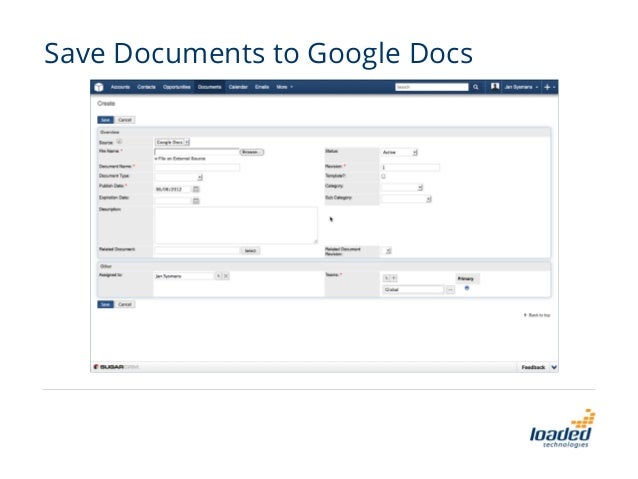The image size is (638, 479).
Task: Click the Description text area
Action: coord(236,225)
